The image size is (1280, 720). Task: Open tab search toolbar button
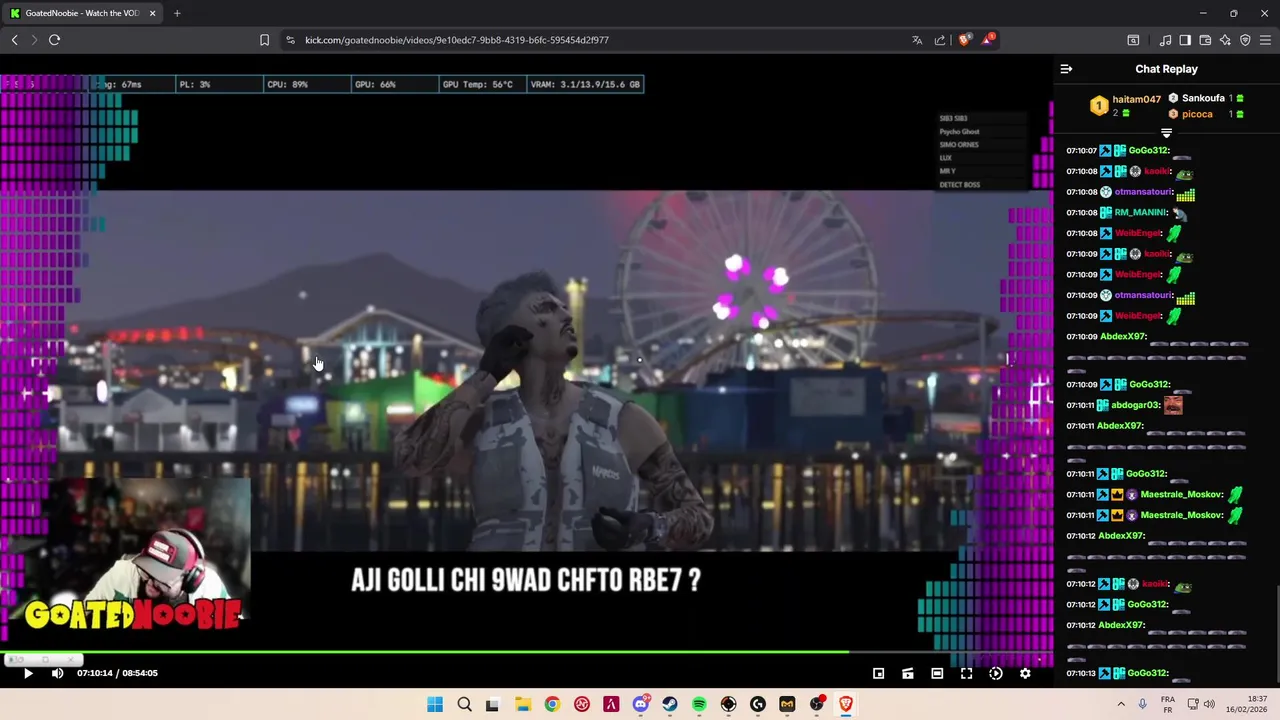click(1133, 40)
